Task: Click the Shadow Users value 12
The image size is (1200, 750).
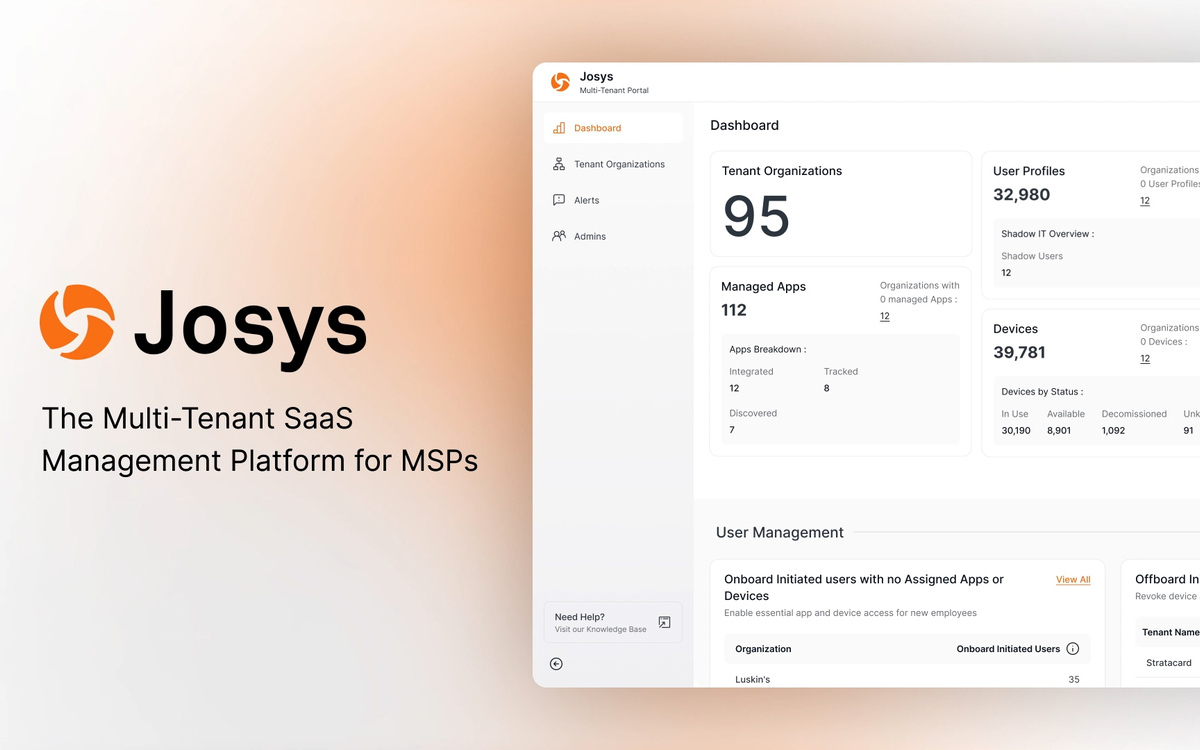Action: point(1006,273)
